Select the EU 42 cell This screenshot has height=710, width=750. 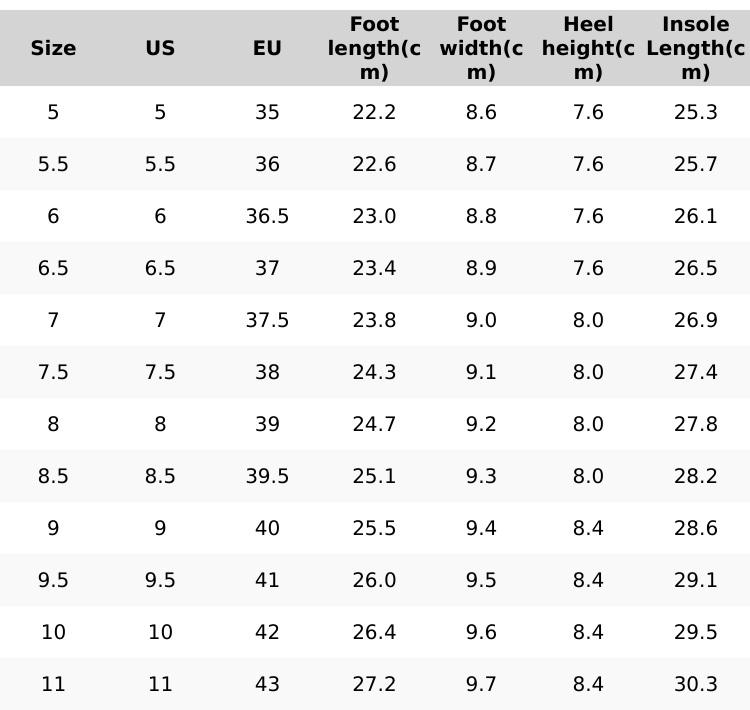click(267, 632)
